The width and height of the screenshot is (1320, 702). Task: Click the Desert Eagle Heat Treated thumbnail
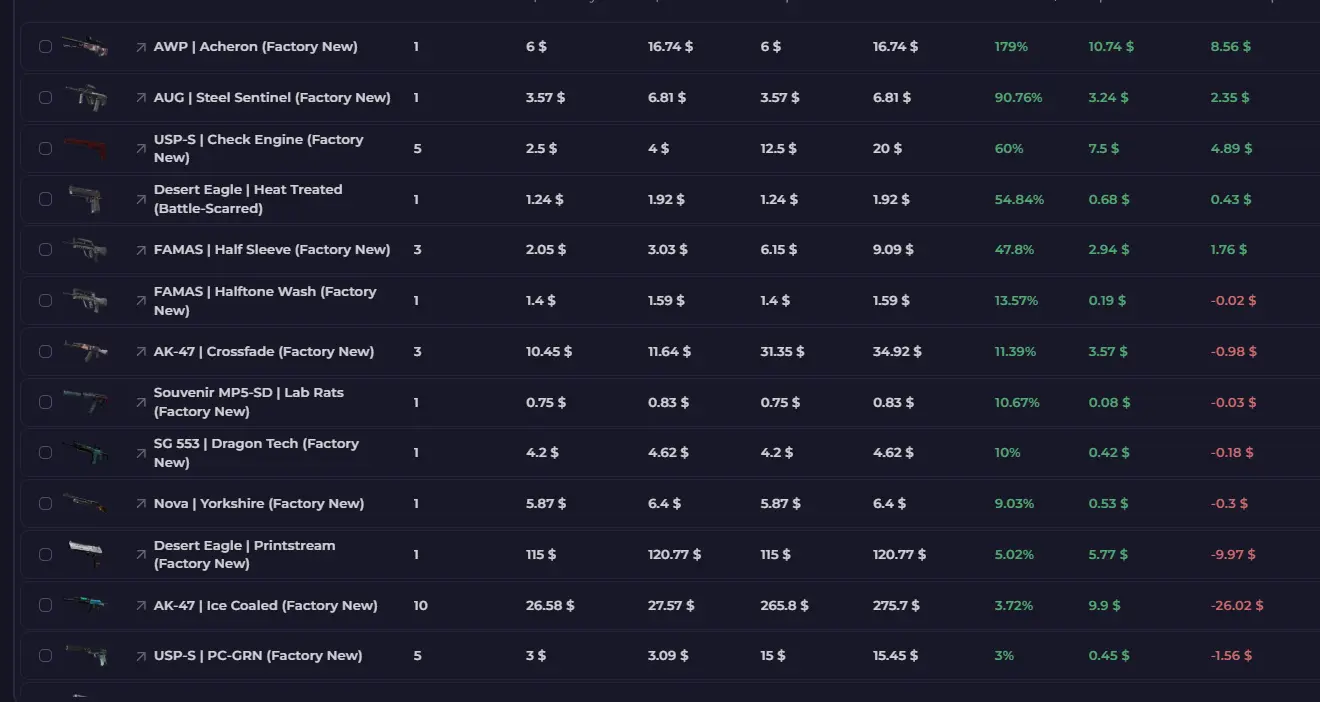pyautogui.click(x=84, y=199)
